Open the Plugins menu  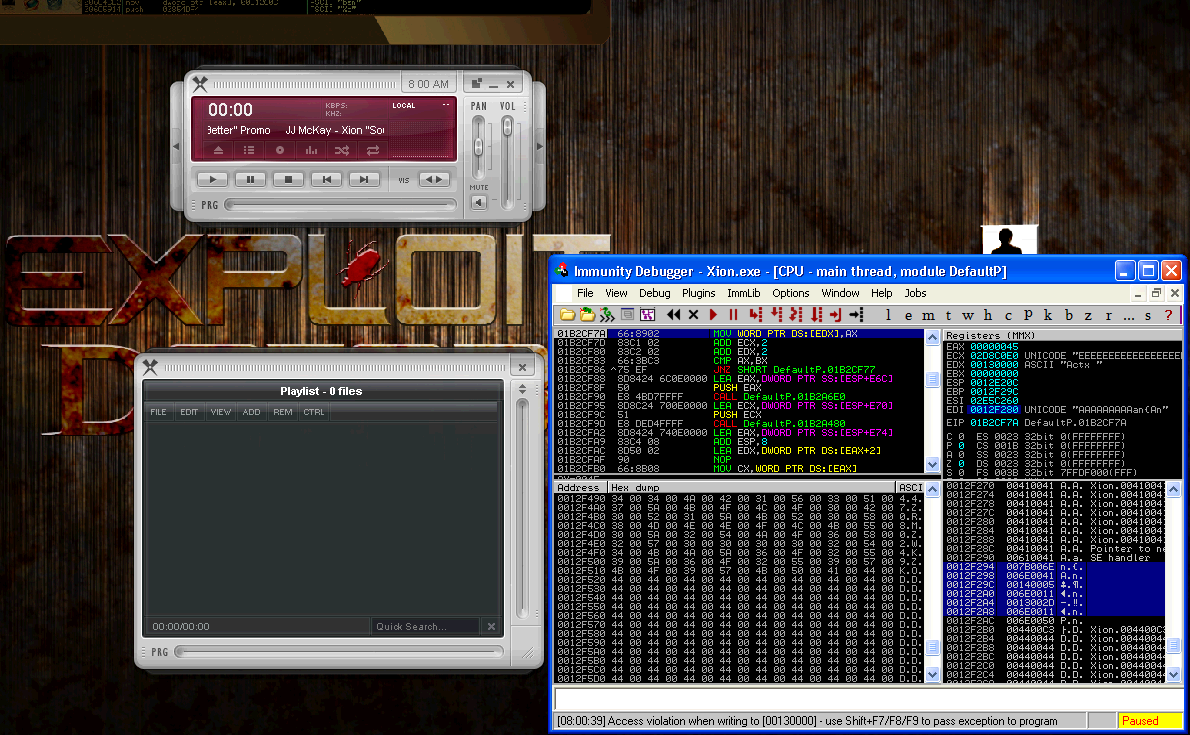click(x=698, y=293)
